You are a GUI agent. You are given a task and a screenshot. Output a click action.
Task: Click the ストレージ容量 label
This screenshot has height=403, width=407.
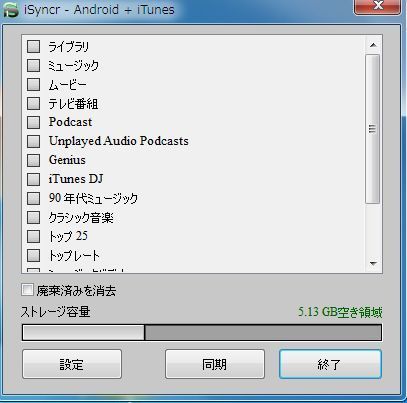55,312
